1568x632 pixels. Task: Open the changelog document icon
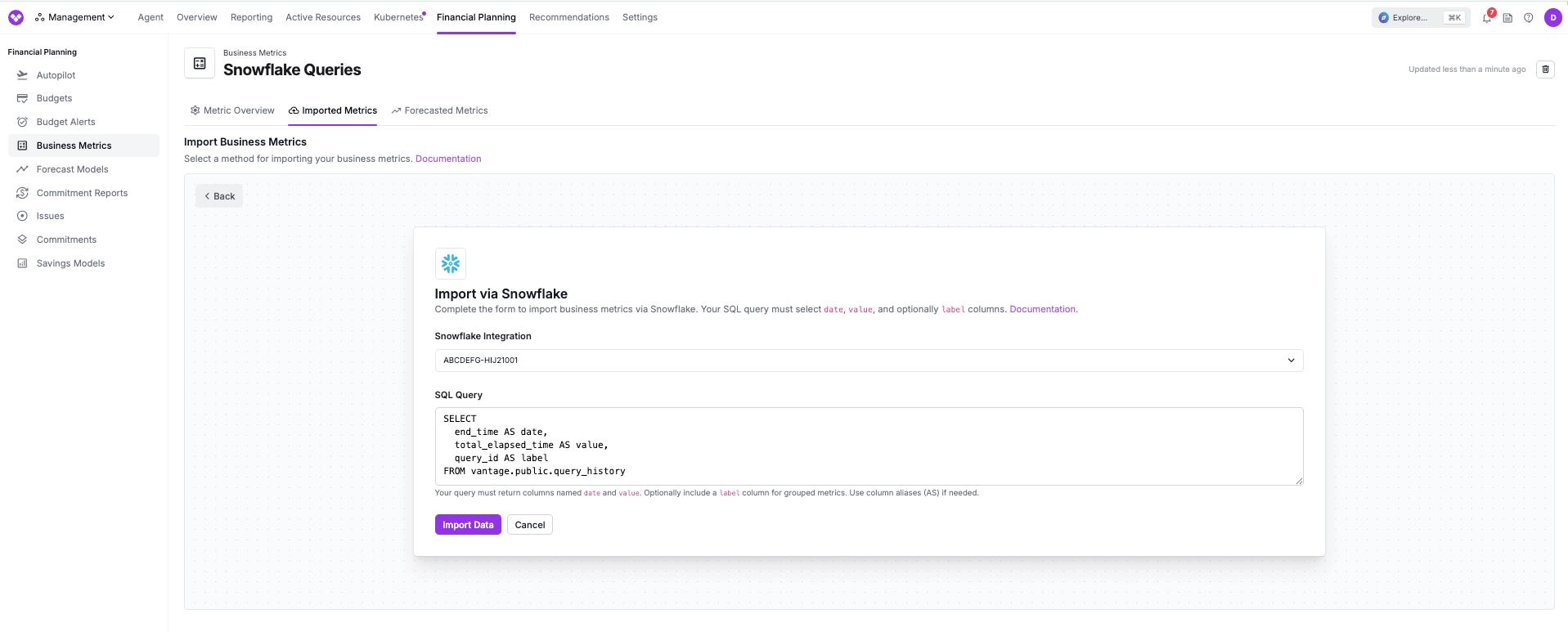(1507, 17)
